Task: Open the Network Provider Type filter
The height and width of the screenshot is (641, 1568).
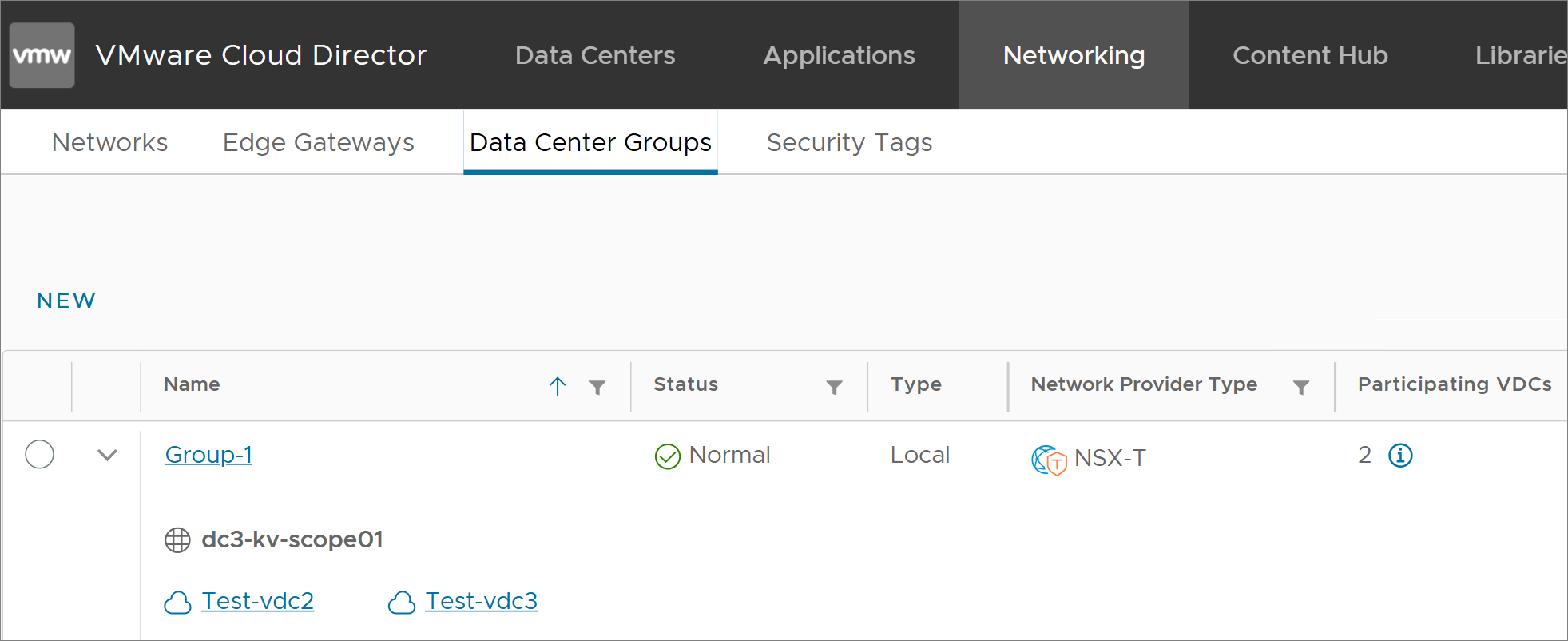Action: pyautogui.click(x=1301, y=388)
